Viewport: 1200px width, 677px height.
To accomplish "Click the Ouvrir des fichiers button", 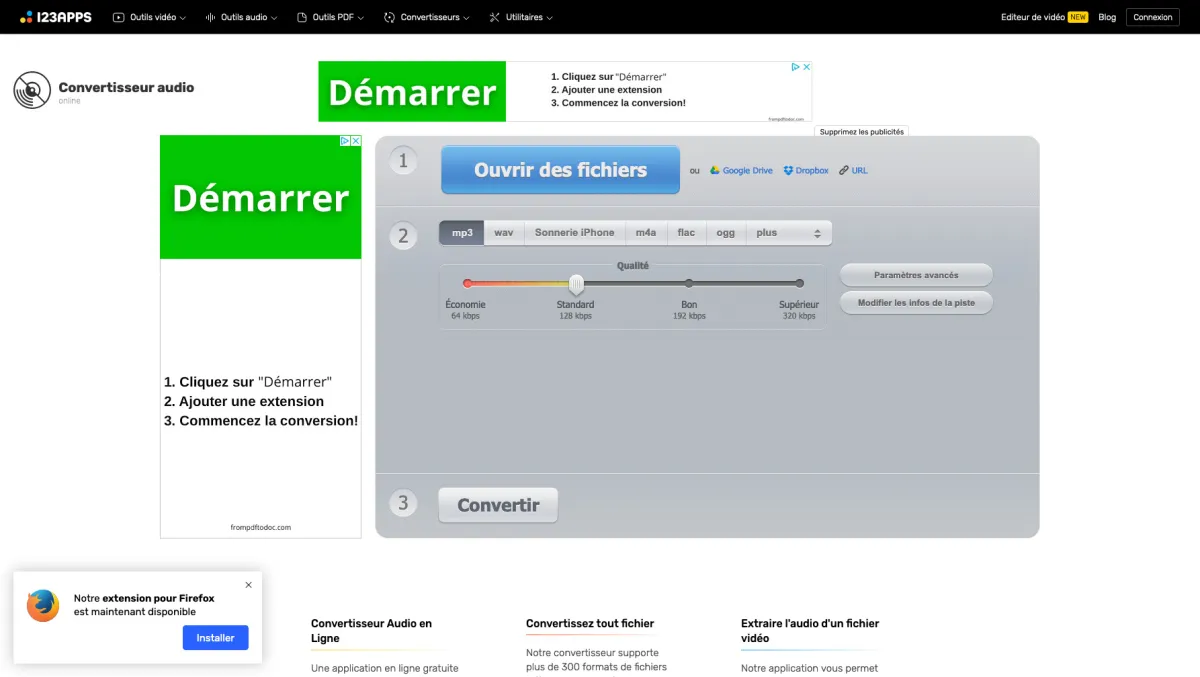I will tap(560, 170).
